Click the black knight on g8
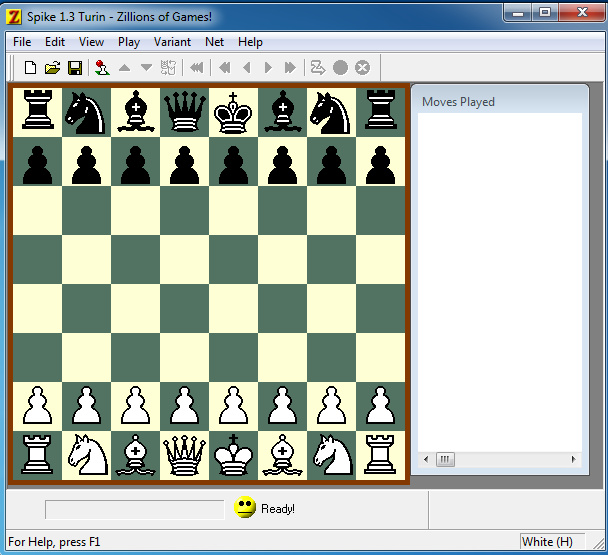The height and width of the screenshot is (555, 608). (331, 112)
